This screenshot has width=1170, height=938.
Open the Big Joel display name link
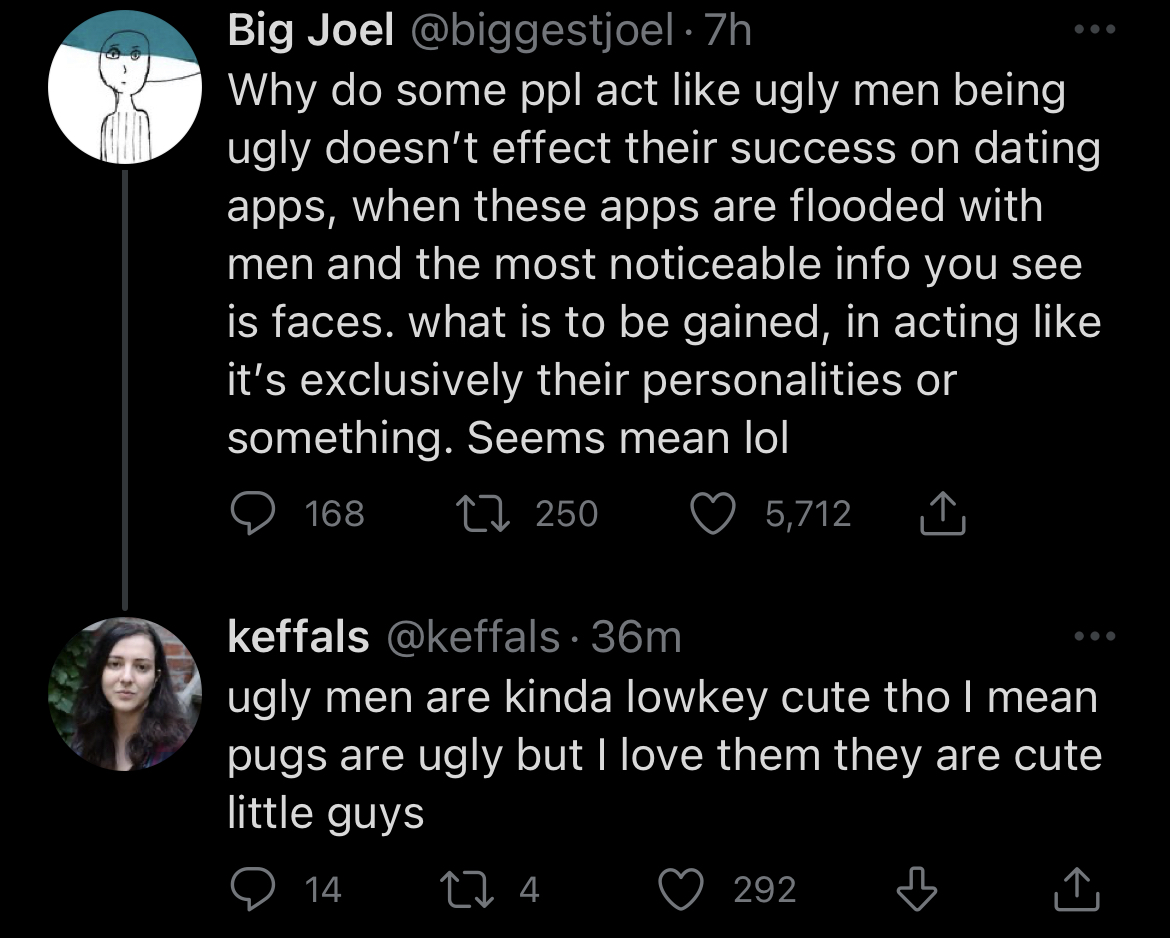tap(310, 31)
